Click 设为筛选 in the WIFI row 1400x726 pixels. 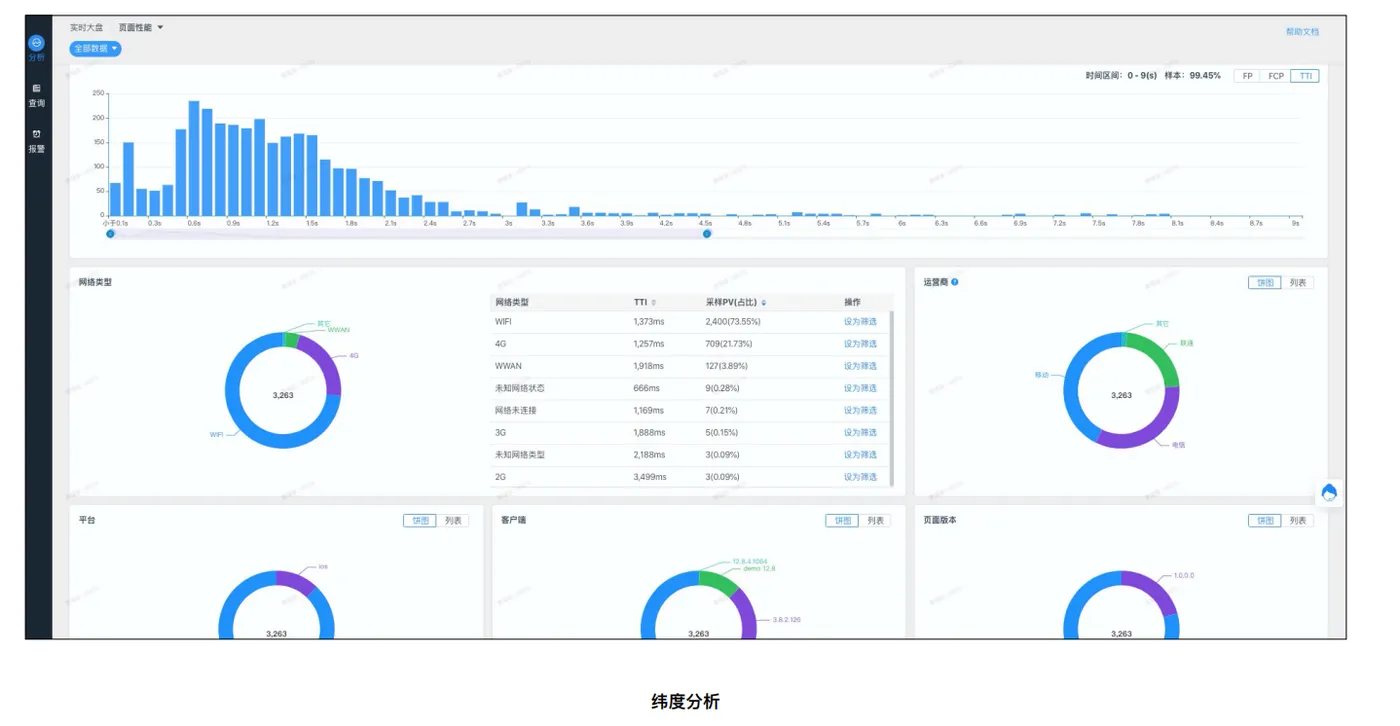860,322
